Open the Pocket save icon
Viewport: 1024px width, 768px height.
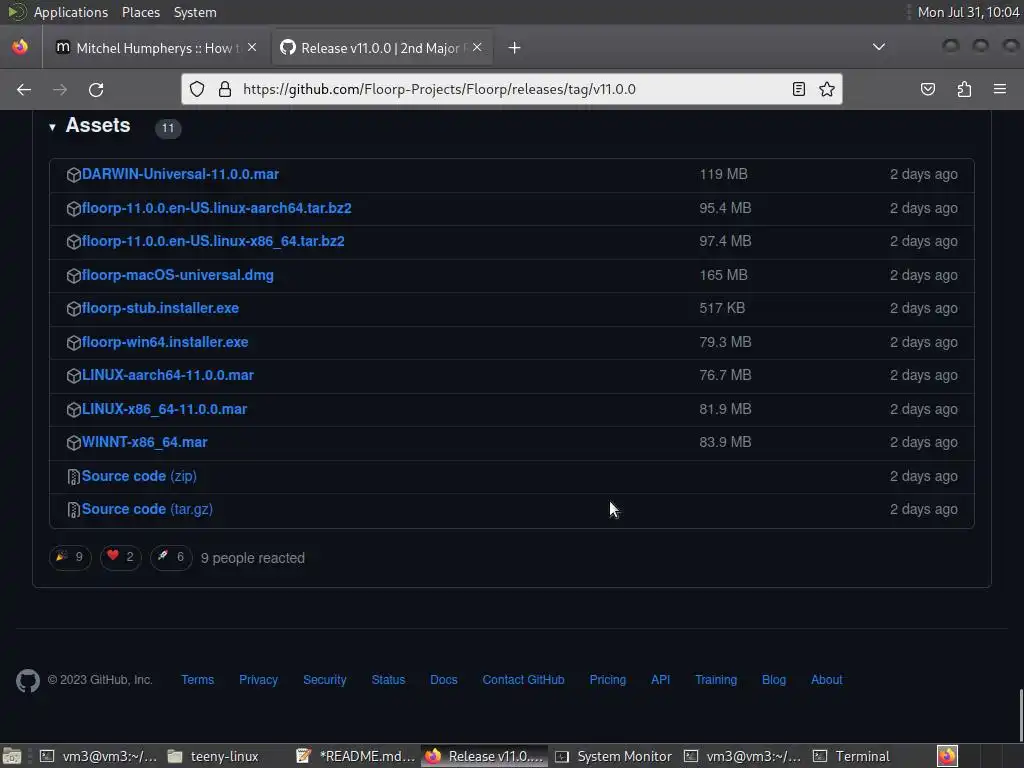tap(927, 89)
